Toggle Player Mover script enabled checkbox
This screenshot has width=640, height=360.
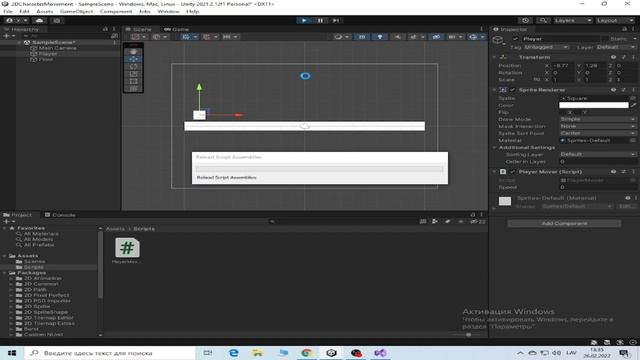pos(512,172)
